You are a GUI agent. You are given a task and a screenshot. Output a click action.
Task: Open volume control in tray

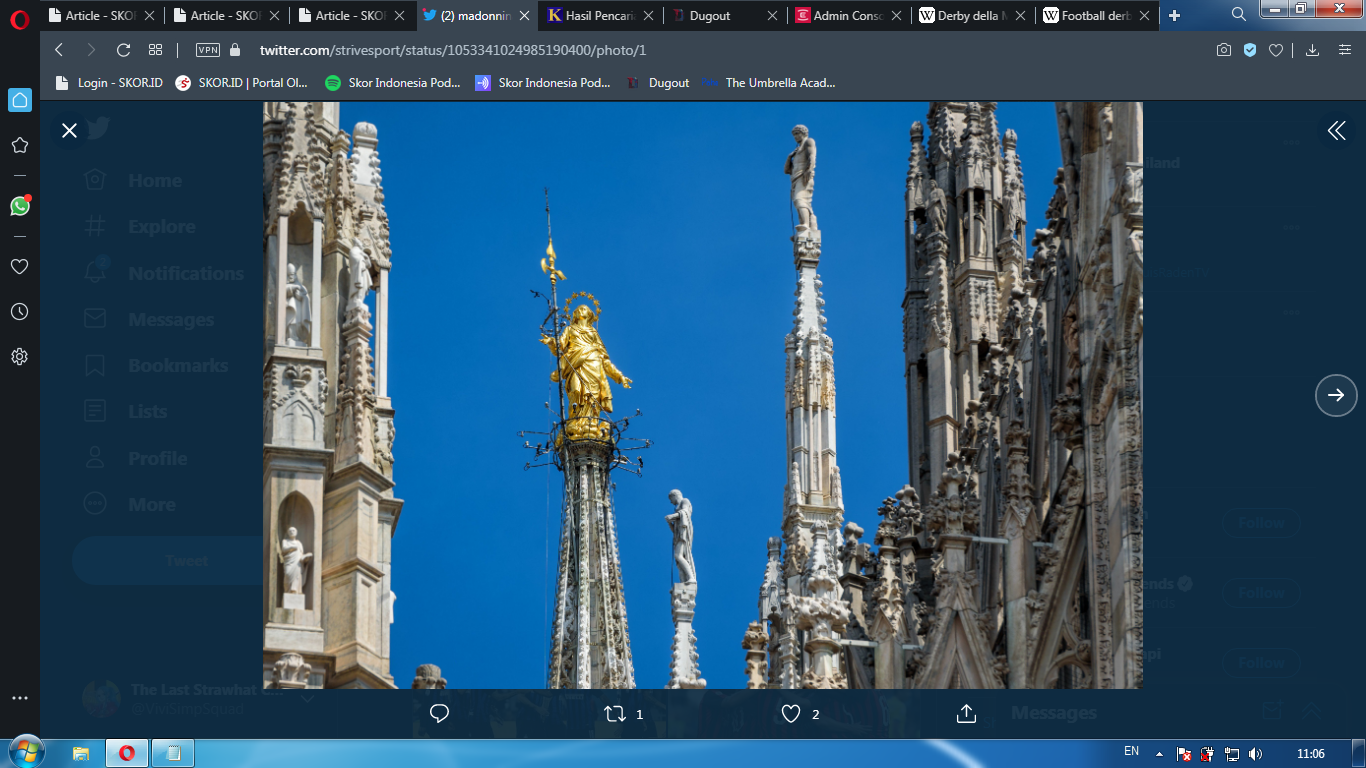tap(1256, 754)
